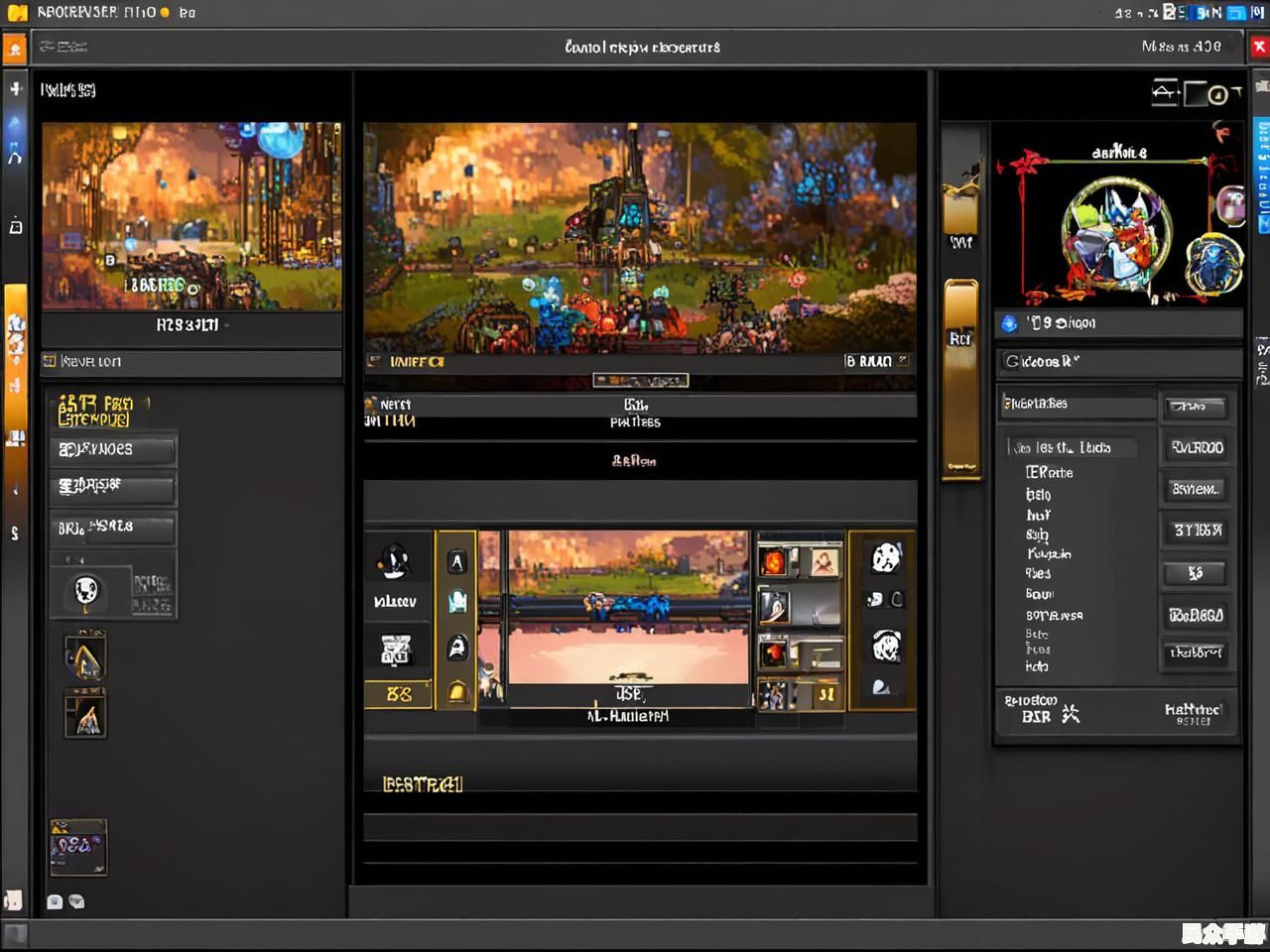This screenshot has height=952, width=1270.
Task: Click the tall golden 'Rci' vertical slider
Action: click(x=960, y=379)
